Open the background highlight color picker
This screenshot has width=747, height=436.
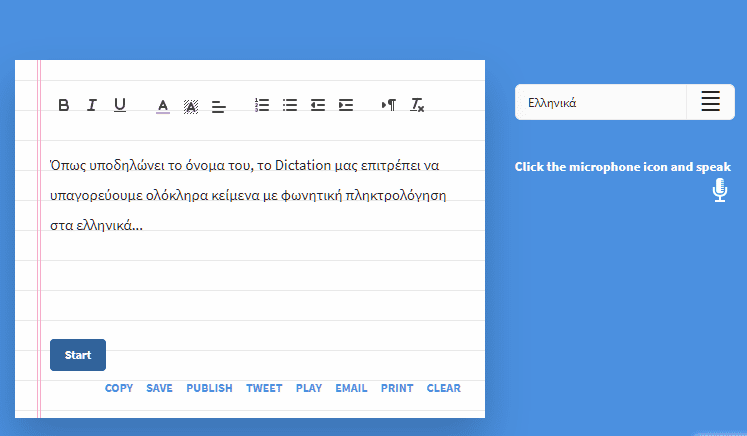tap(191, 105)
